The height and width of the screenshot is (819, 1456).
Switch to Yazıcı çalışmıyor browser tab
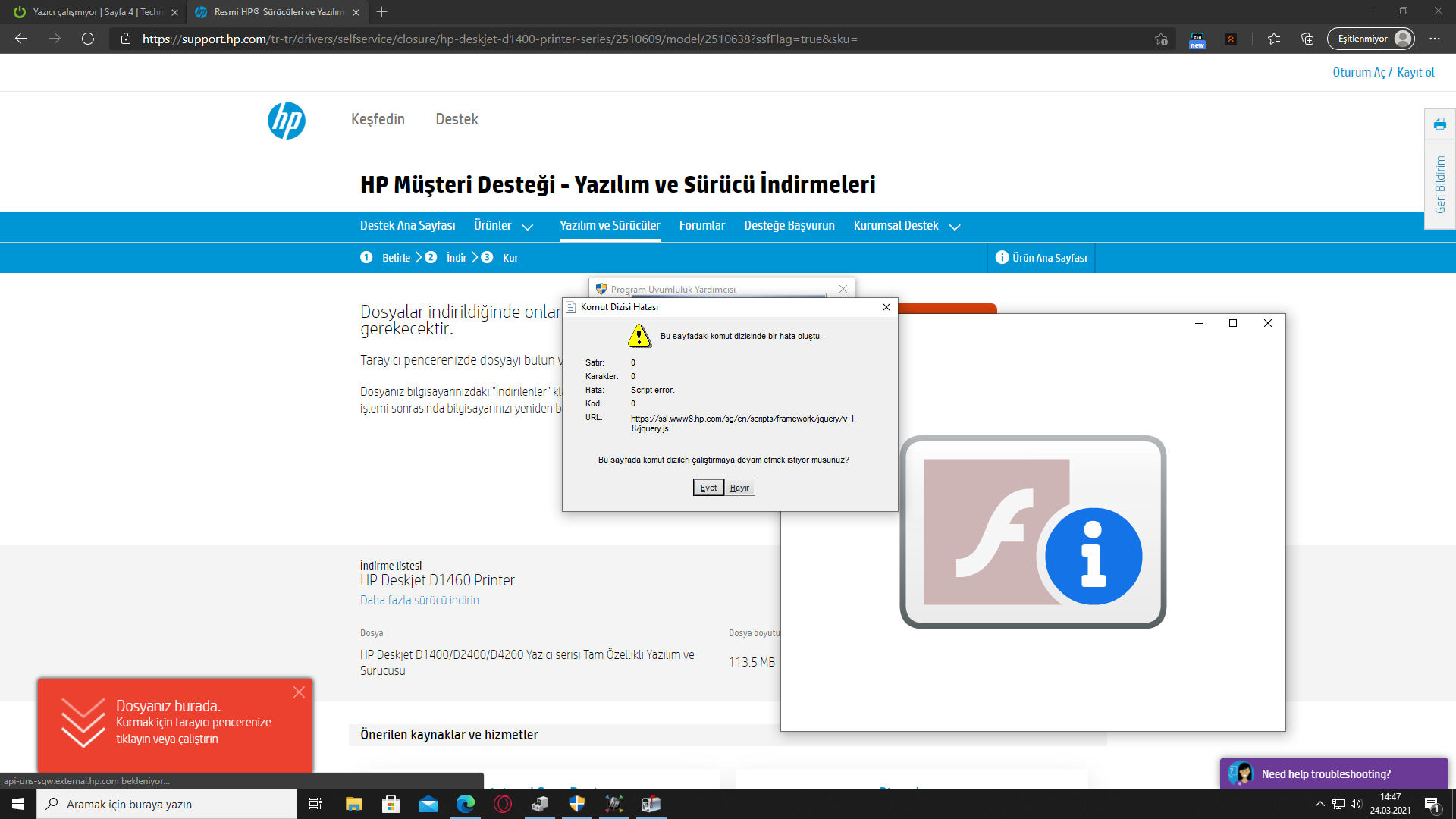[x=95, y=12]
